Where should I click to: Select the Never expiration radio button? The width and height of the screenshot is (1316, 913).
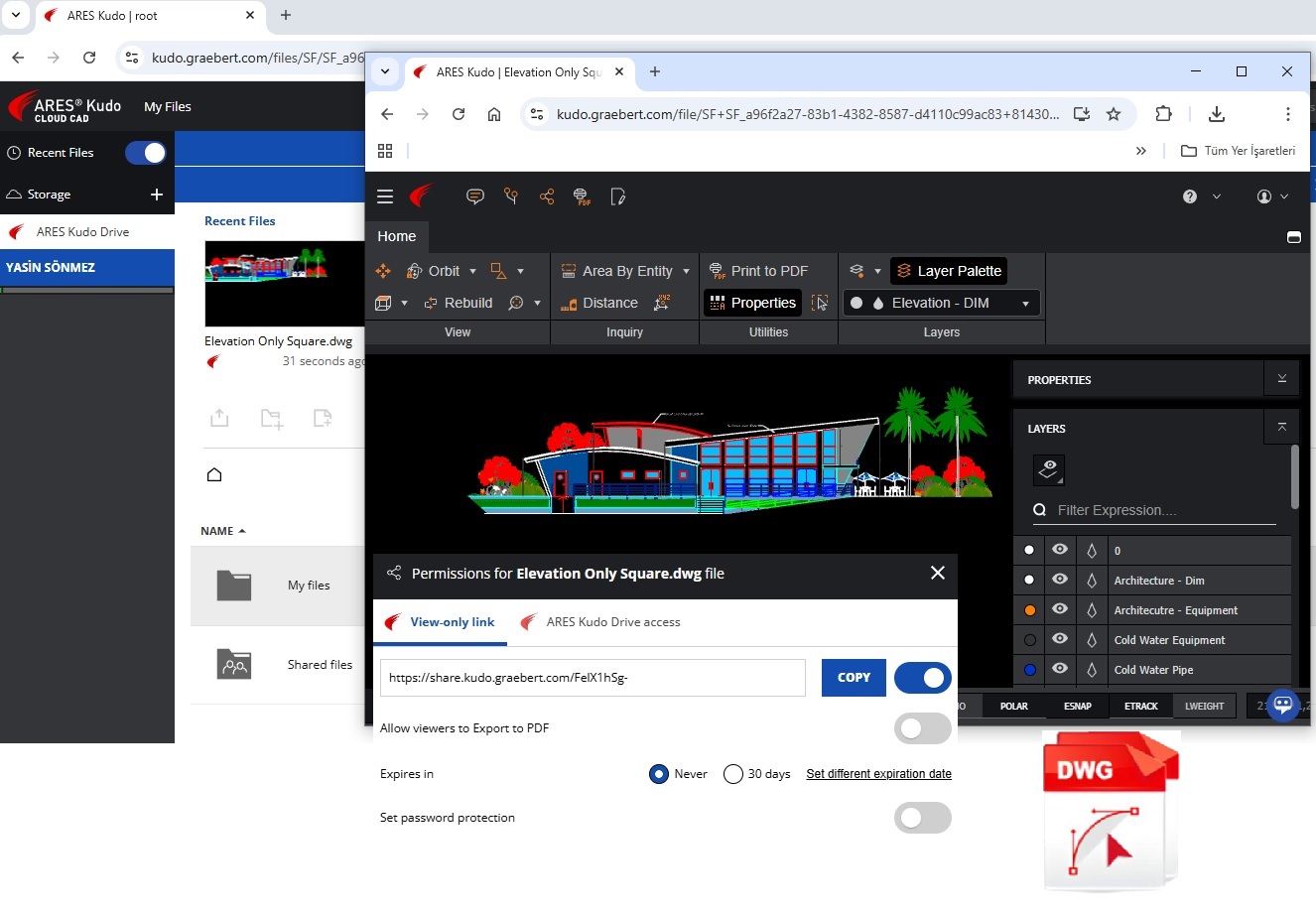[x=658, y=774]
